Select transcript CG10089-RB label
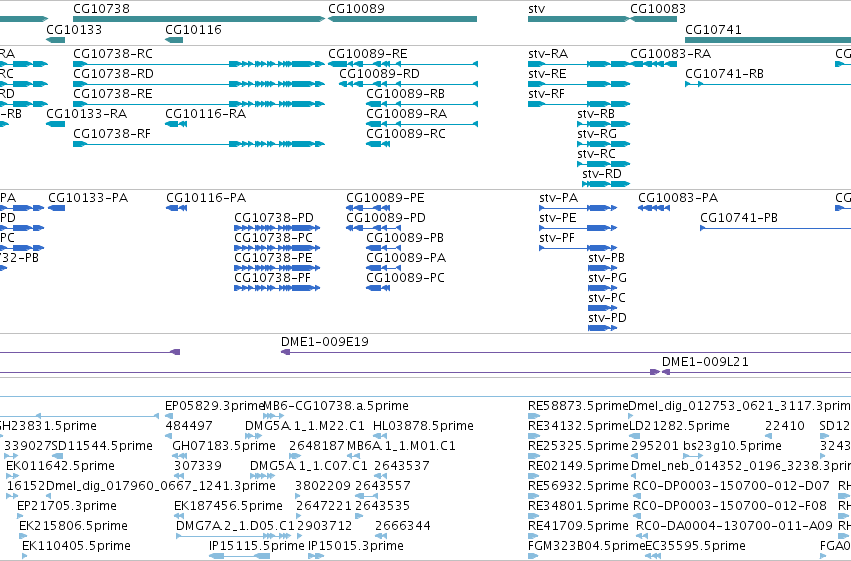The width and height of the screenshot is (851, 561). 405,94
